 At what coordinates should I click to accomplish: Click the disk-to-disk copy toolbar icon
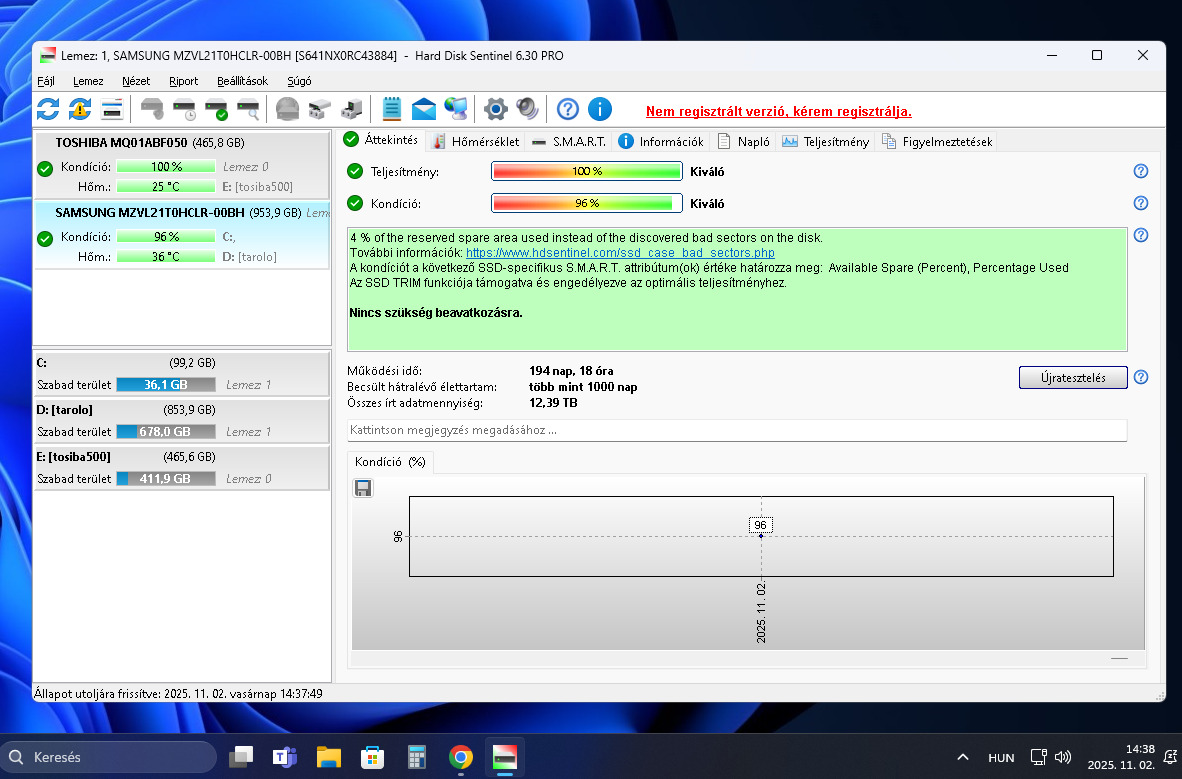point(320,109)
